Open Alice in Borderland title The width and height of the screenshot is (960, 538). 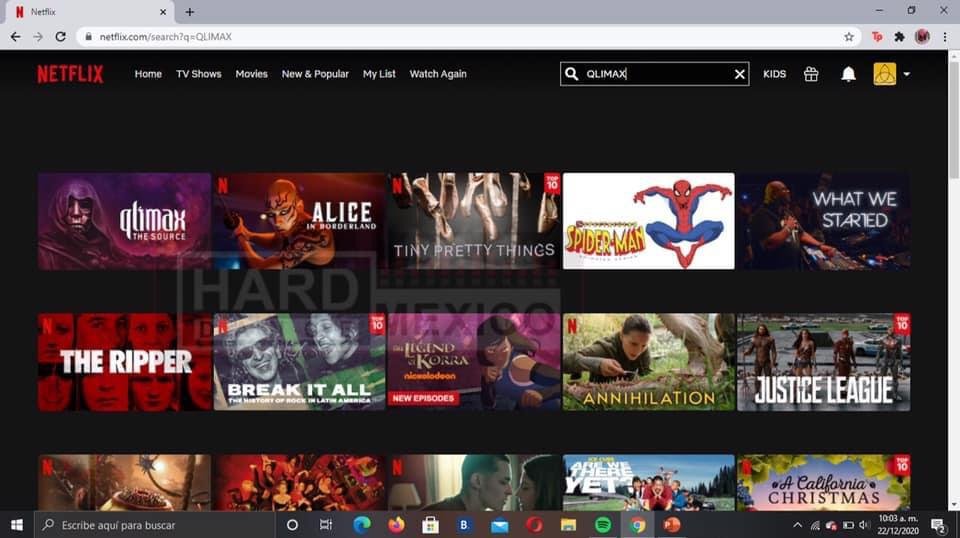tap(299, 221)
